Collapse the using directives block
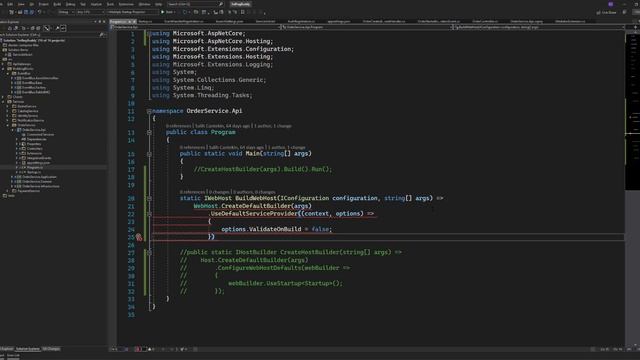640x360 pixels. (x=149, y=33)
